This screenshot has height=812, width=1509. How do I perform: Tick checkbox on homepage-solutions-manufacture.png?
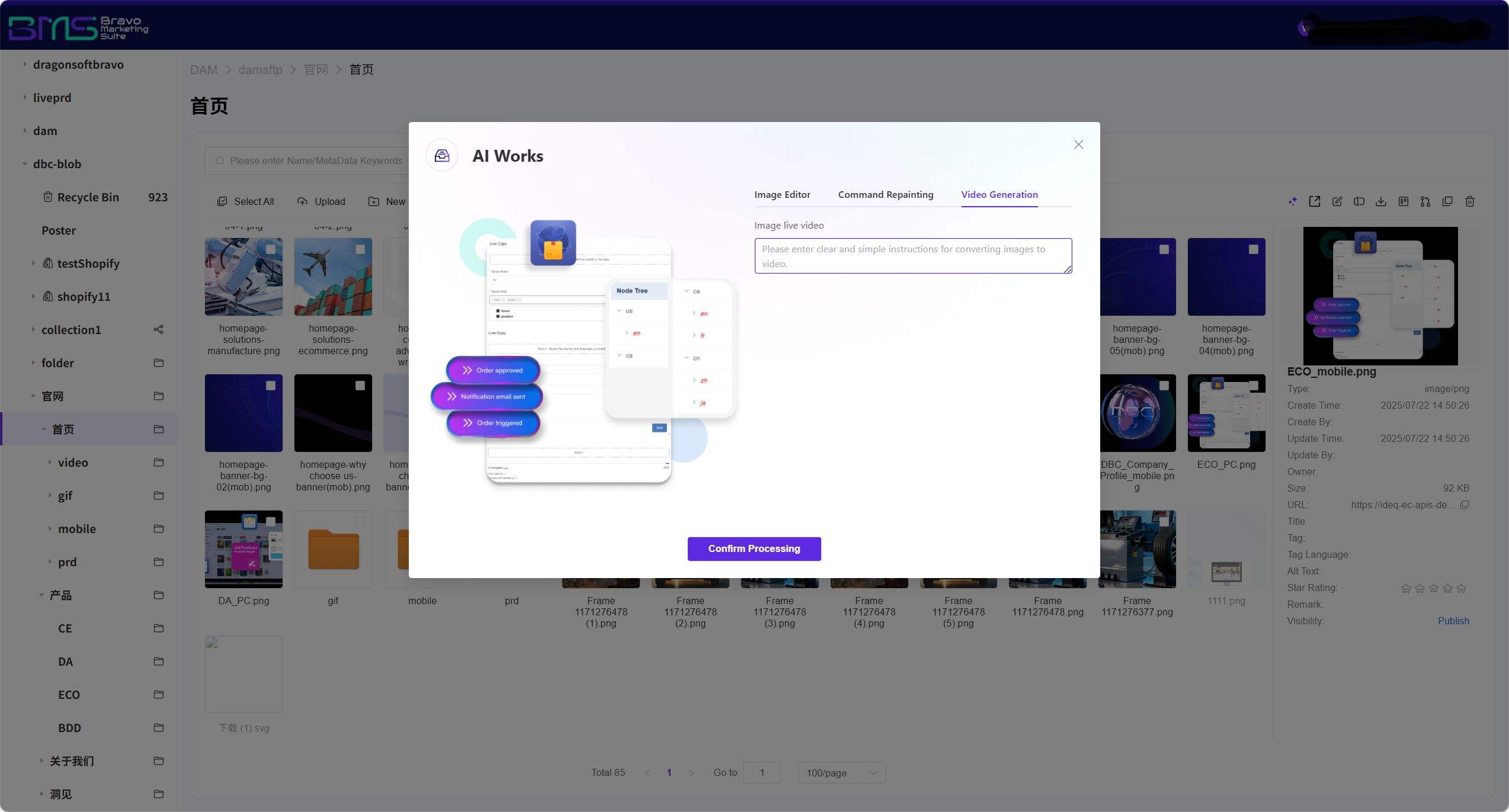coord(271,249)
